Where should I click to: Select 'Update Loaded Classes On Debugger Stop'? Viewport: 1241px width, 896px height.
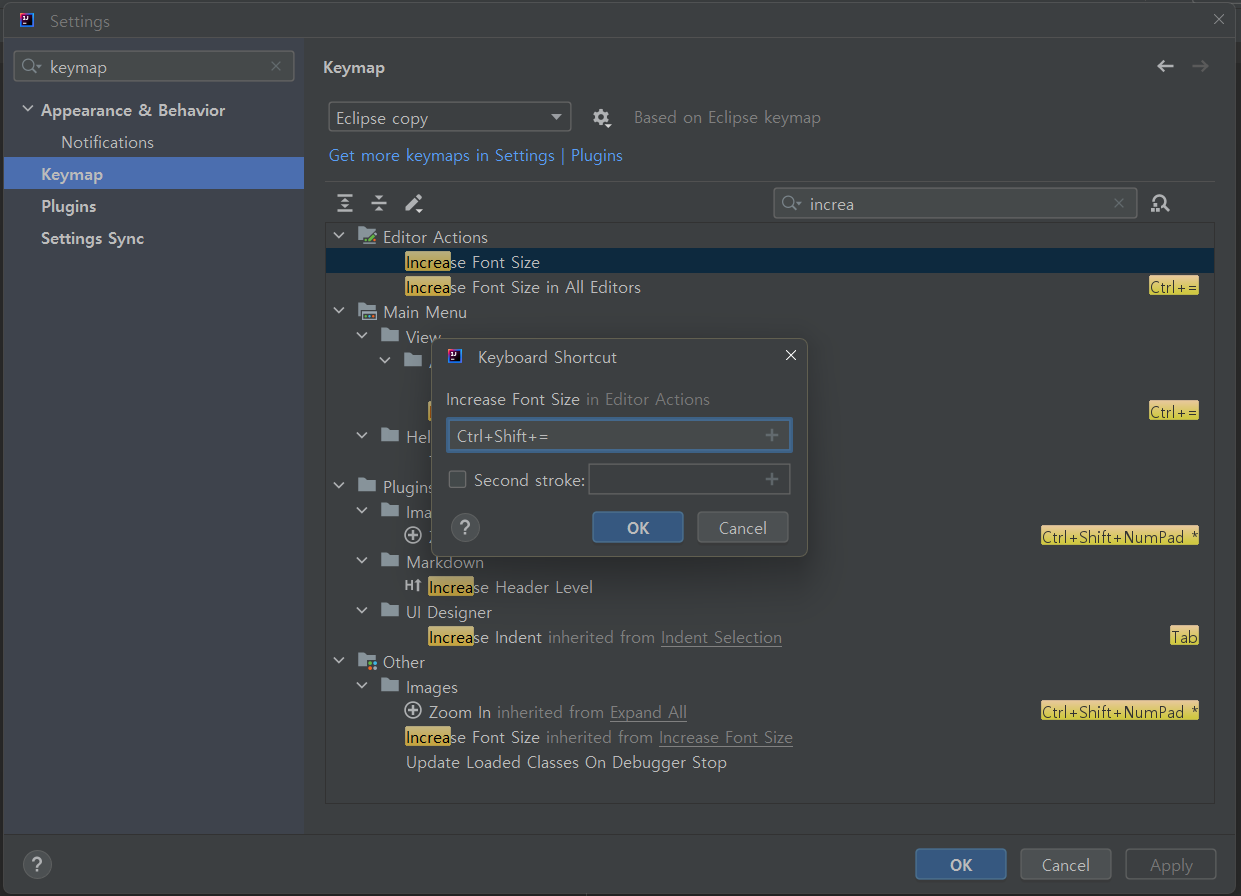click(770, 762)
